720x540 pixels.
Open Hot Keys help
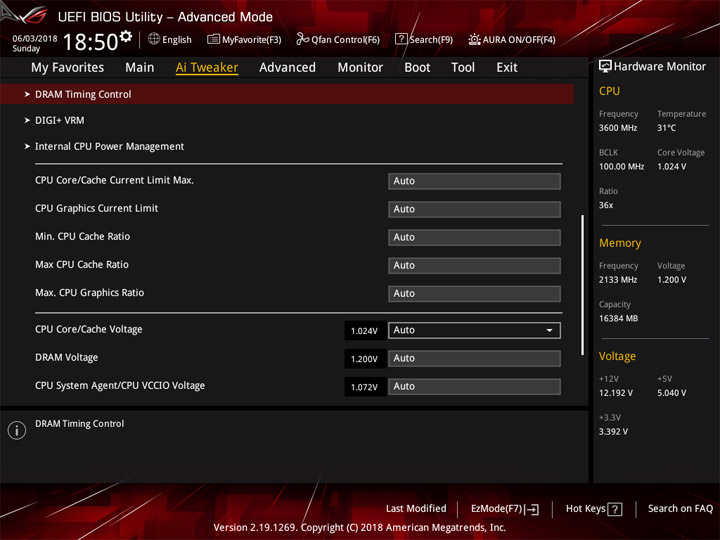click(x=594, y=509)
